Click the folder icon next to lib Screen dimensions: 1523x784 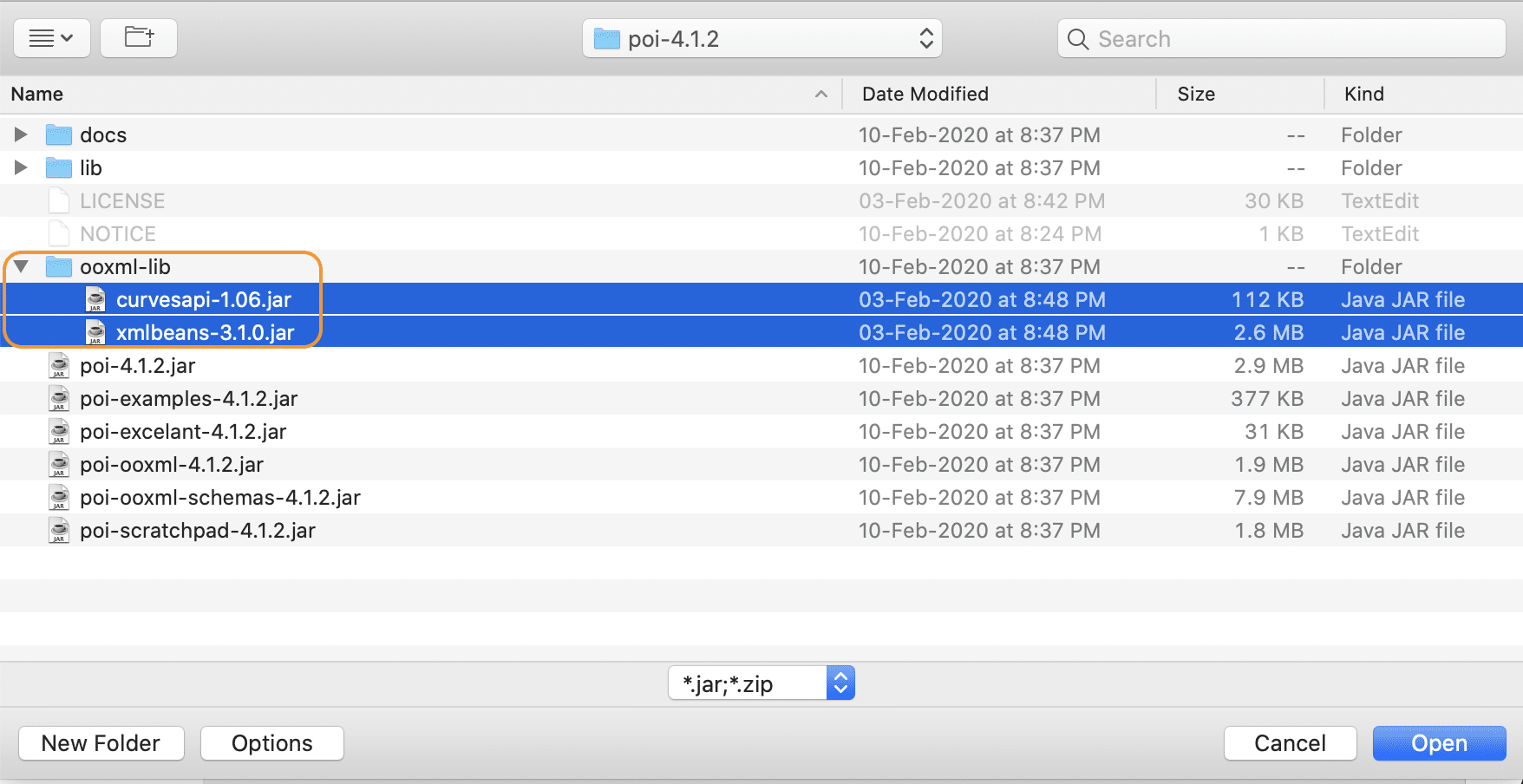57,167
